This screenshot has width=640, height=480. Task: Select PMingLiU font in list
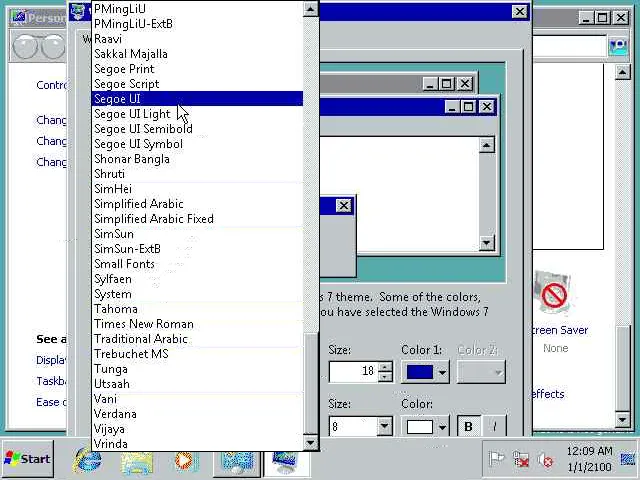click(x=198, y=9)
